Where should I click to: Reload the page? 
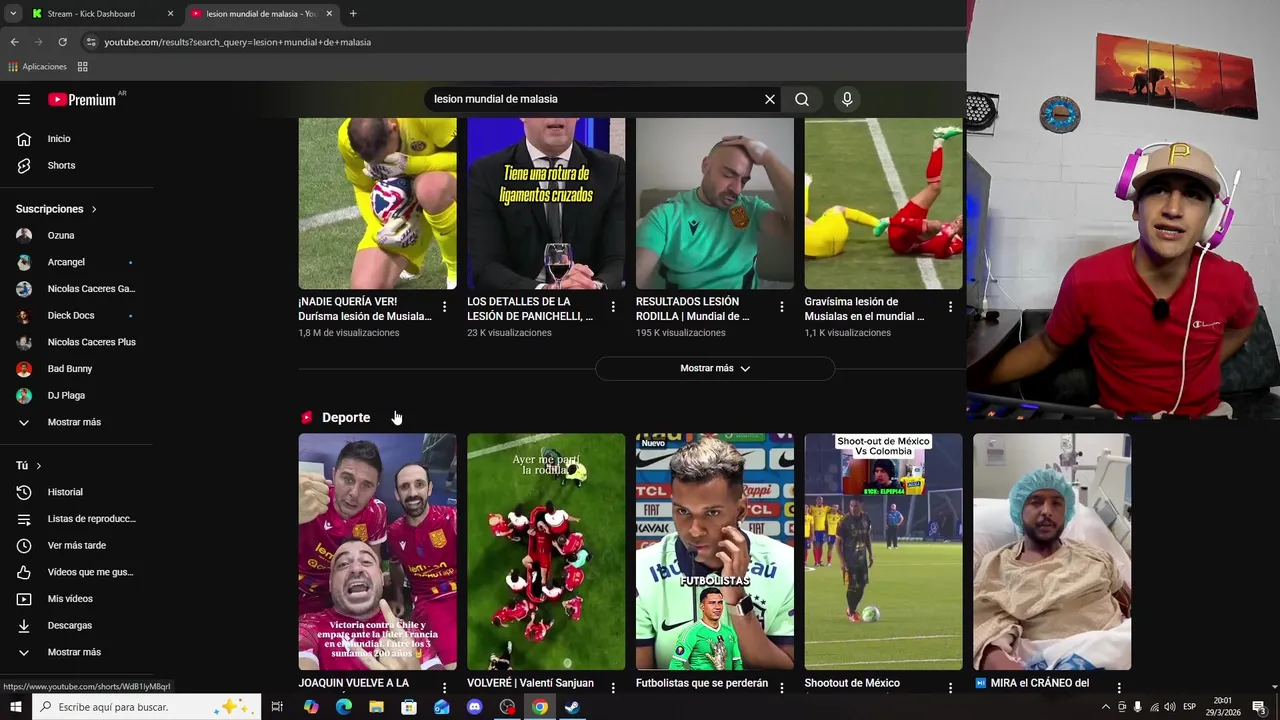coord(62,42)
